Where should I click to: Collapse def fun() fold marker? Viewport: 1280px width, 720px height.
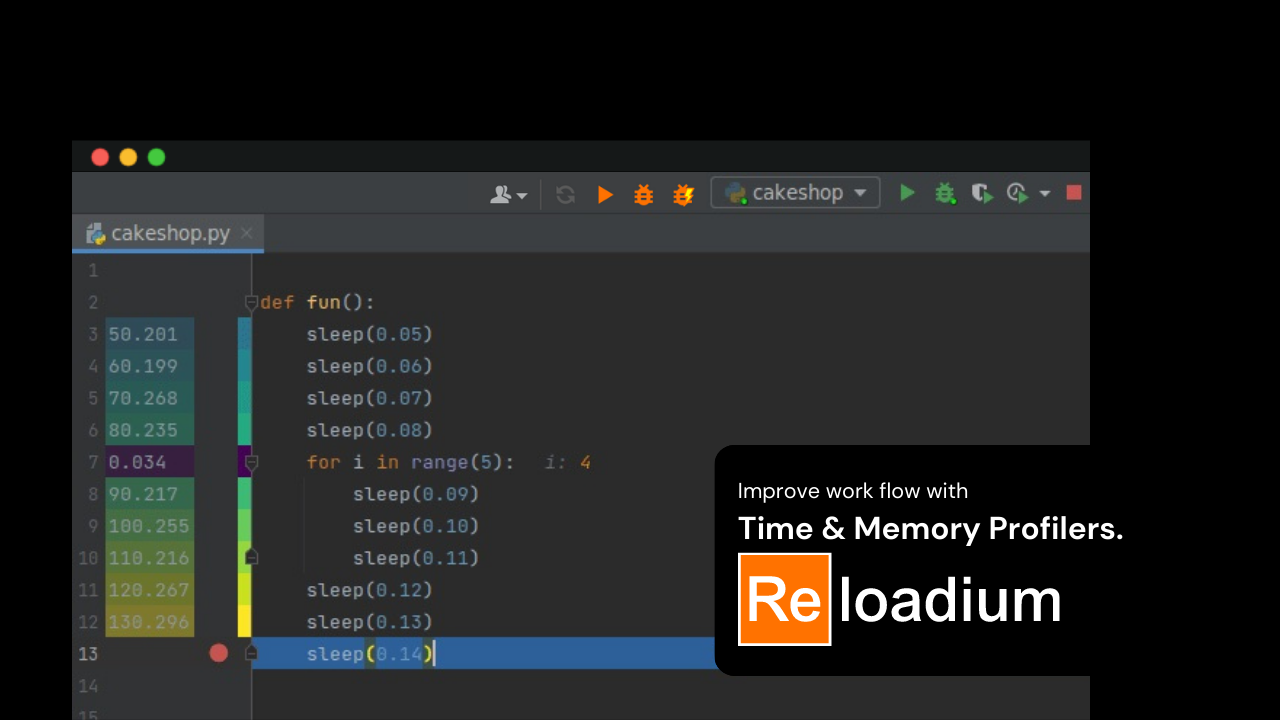pyautogui.click(x=251, y=302)
